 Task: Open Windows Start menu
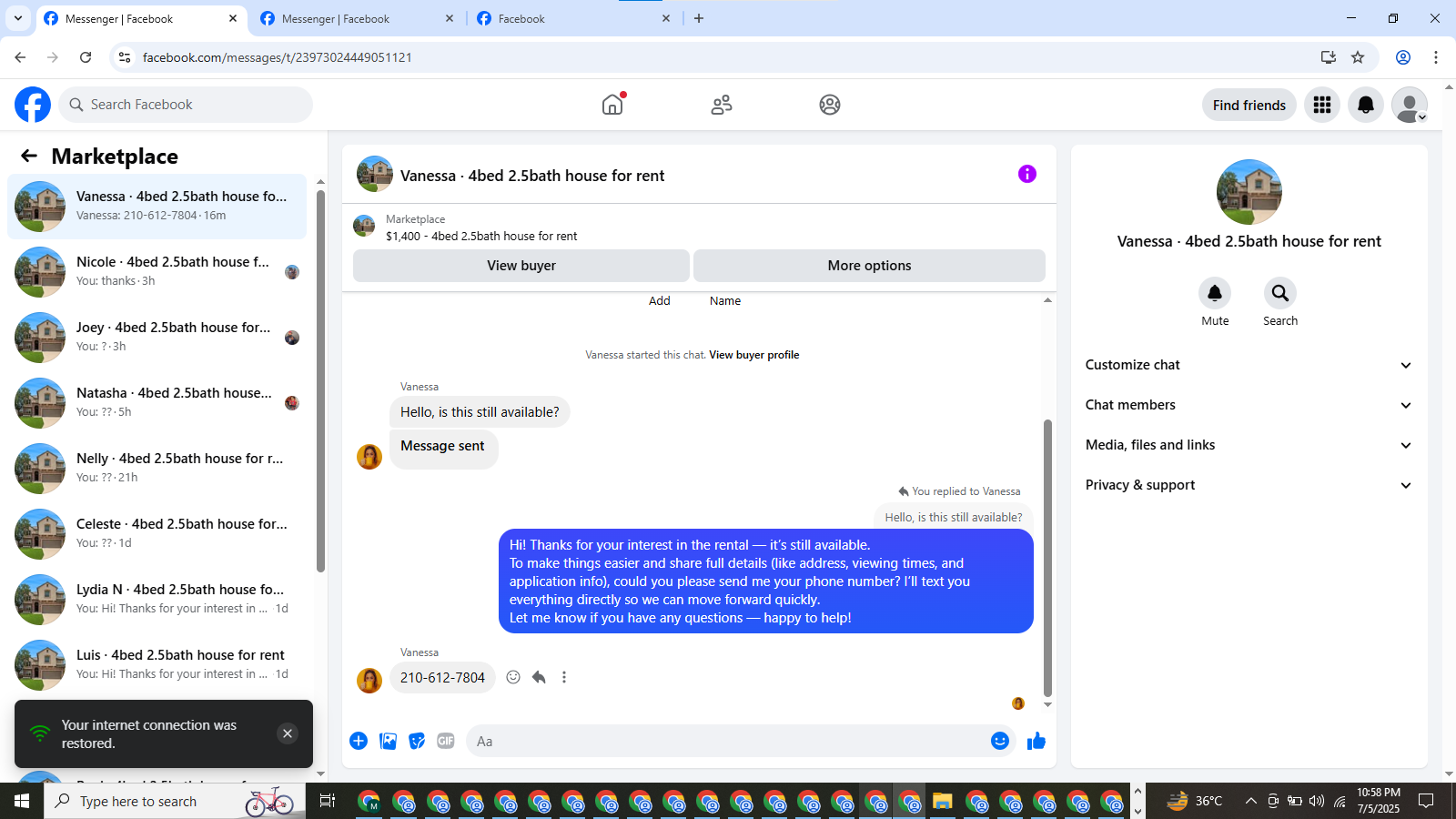22,801
